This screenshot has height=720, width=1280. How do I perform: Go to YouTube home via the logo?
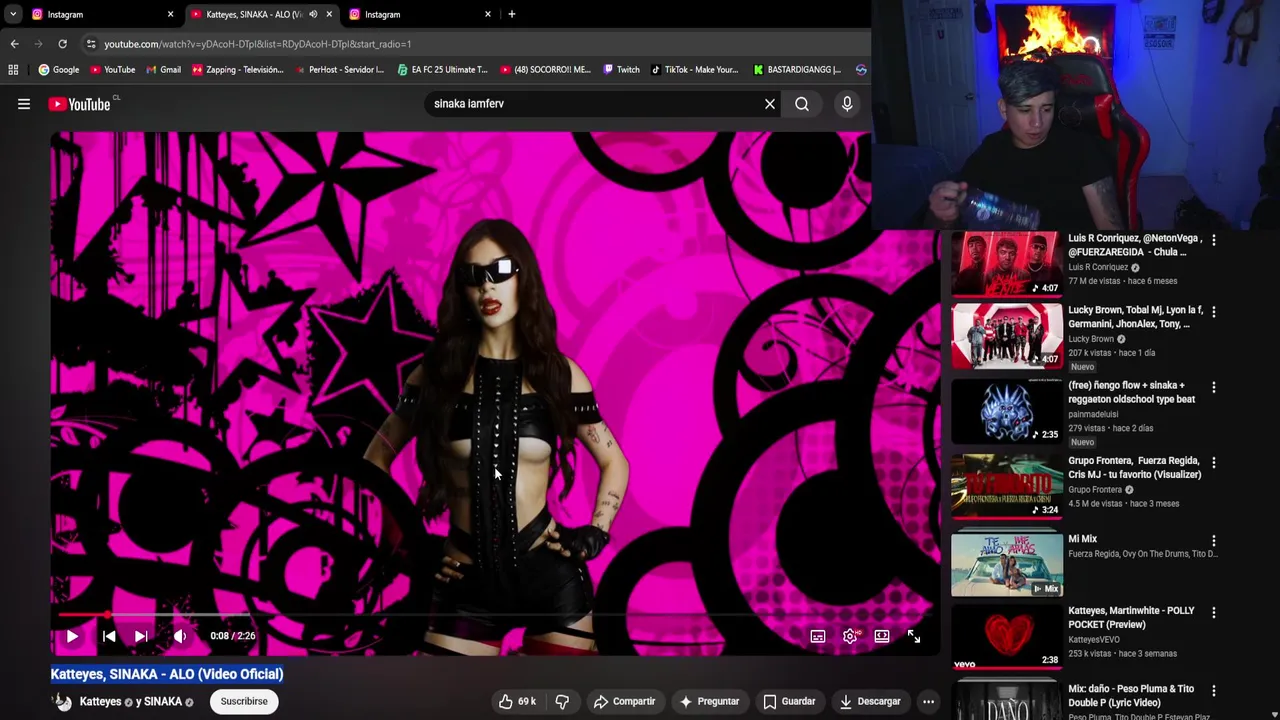[79, 104]
